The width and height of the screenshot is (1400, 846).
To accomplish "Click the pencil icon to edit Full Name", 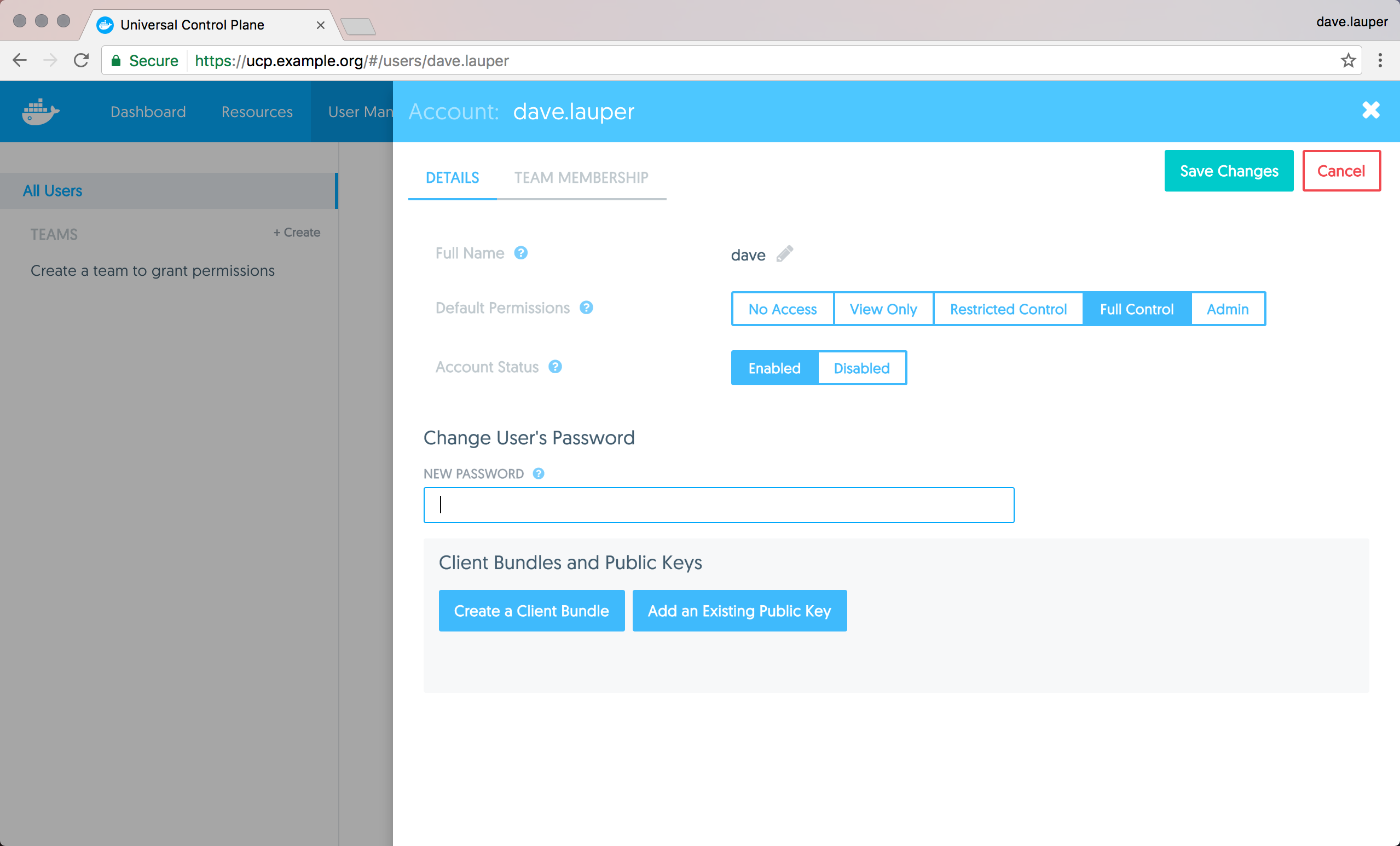I will tap(784, 253).
